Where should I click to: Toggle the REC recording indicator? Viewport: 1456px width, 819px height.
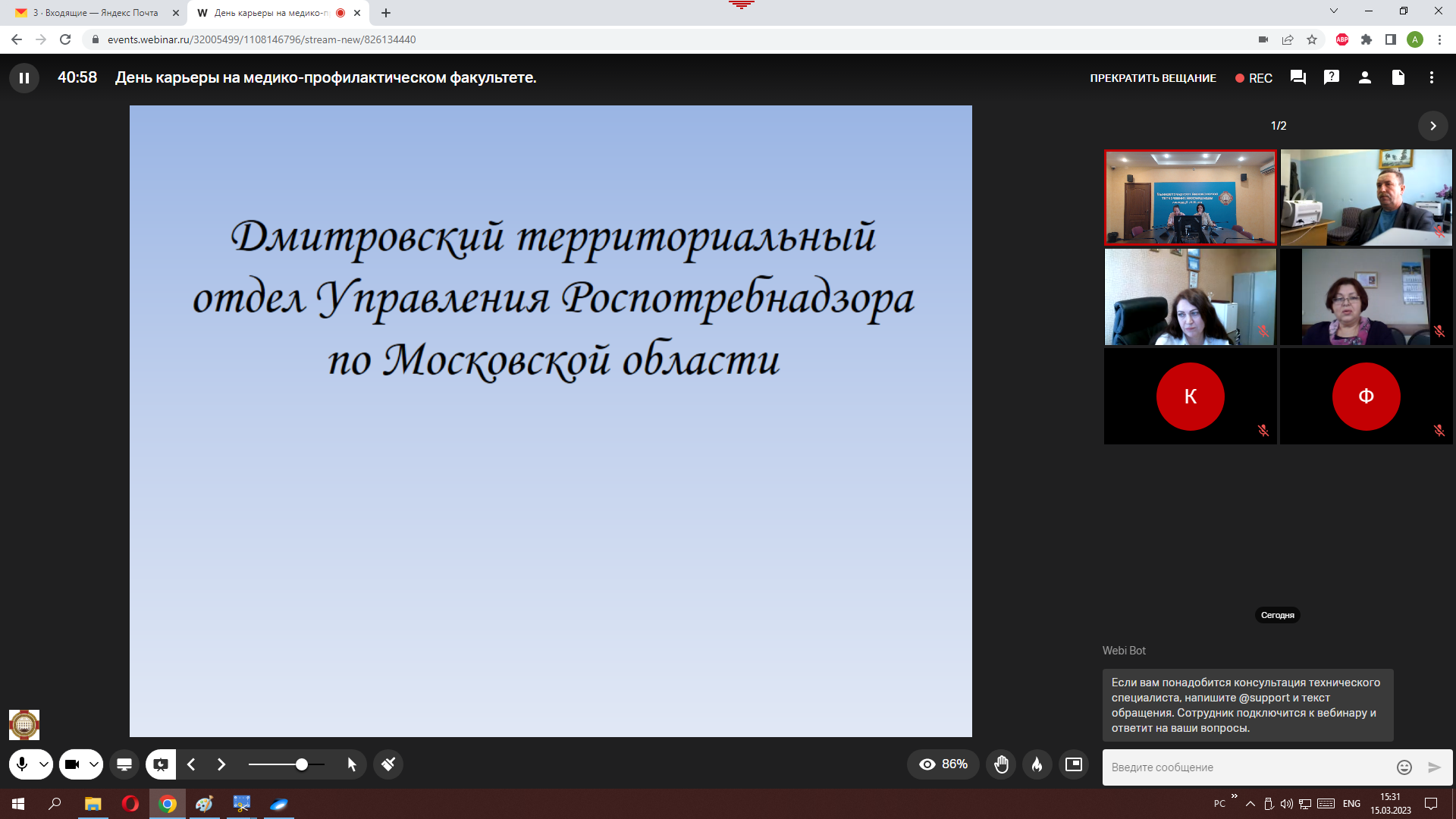click(x=1254, y=78)
